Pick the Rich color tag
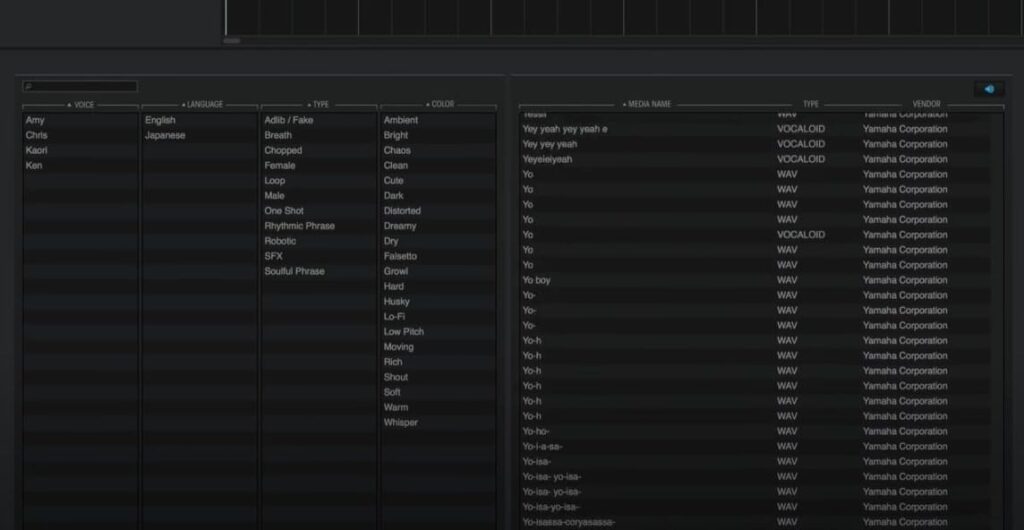Screen dimensions: 1024x530 tap(439, 362)
